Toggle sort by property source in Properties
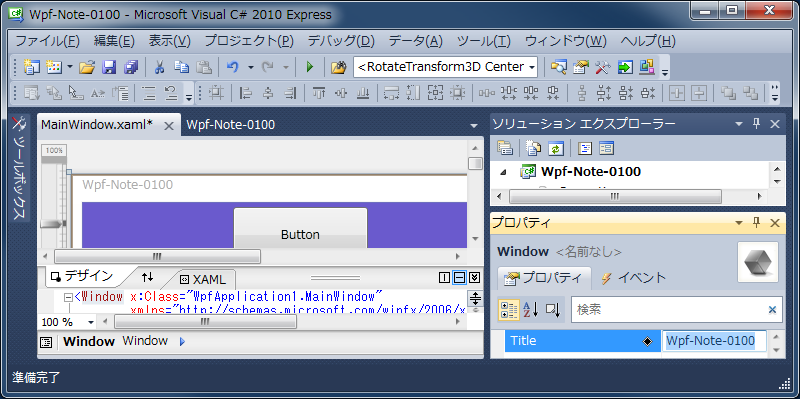The image size is (800, 399). (553, 309)
